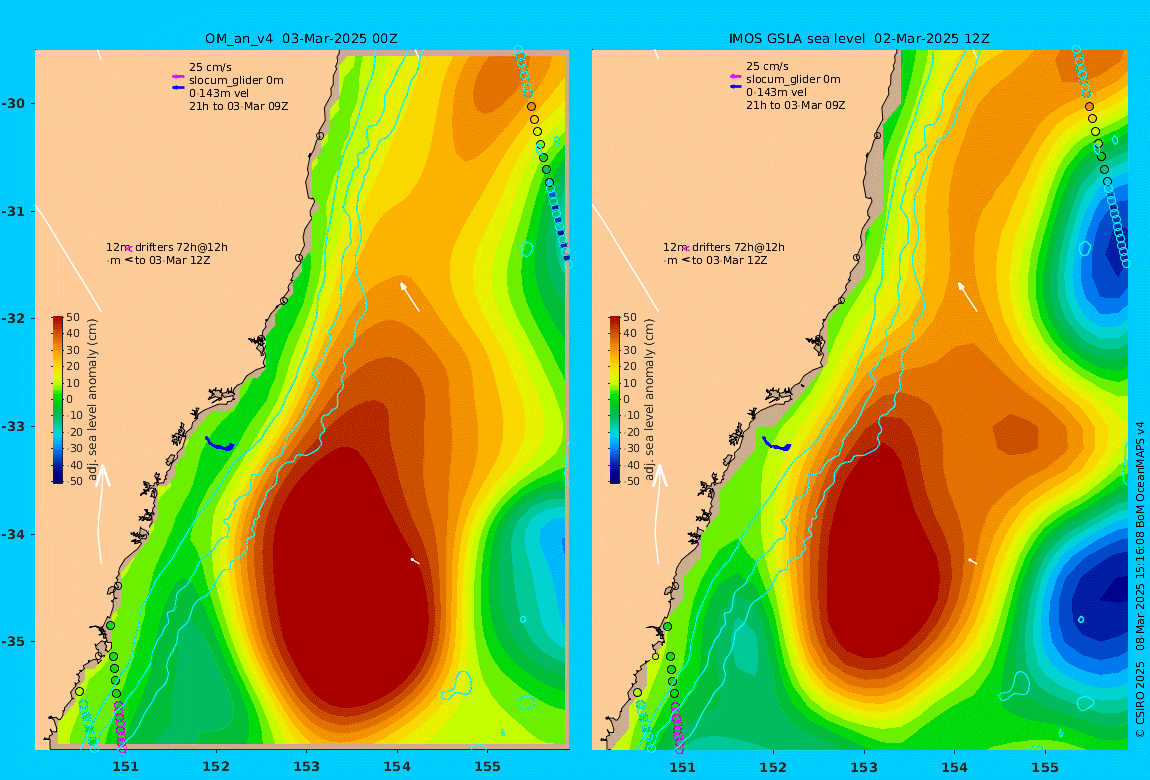The height and width of the screenshot is (780, 1150).
Task: Click the blue velocity arrow in right legend
Action: (735, 87)
